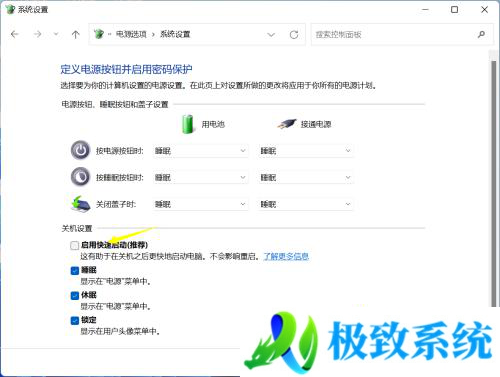This screenshot has height=377, width=500.
Task: Refresh the control panel page
Action: (x=294, y=34)
